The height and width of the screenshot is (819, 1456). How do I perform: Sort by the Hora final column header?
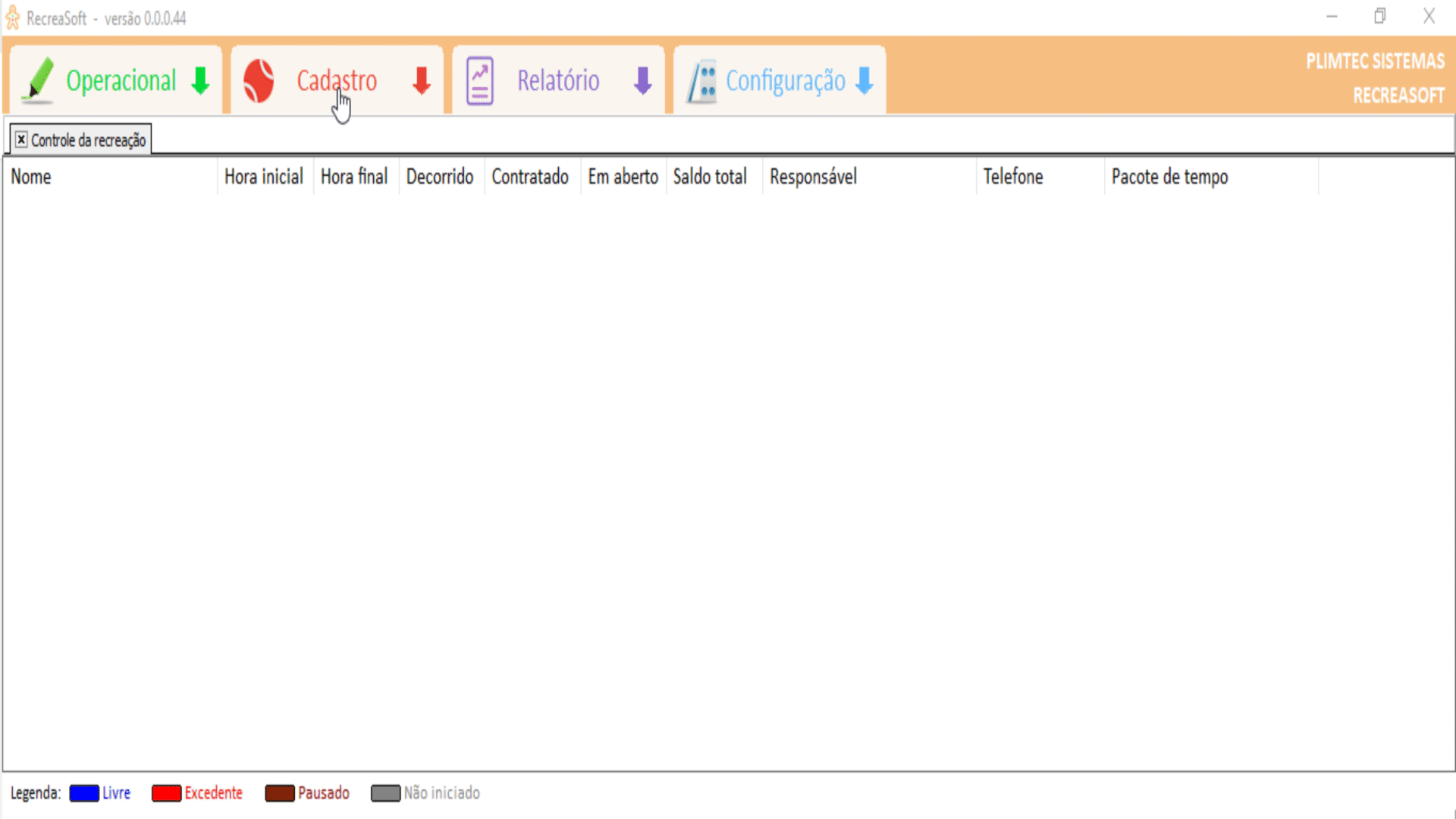tap(356, 177)
